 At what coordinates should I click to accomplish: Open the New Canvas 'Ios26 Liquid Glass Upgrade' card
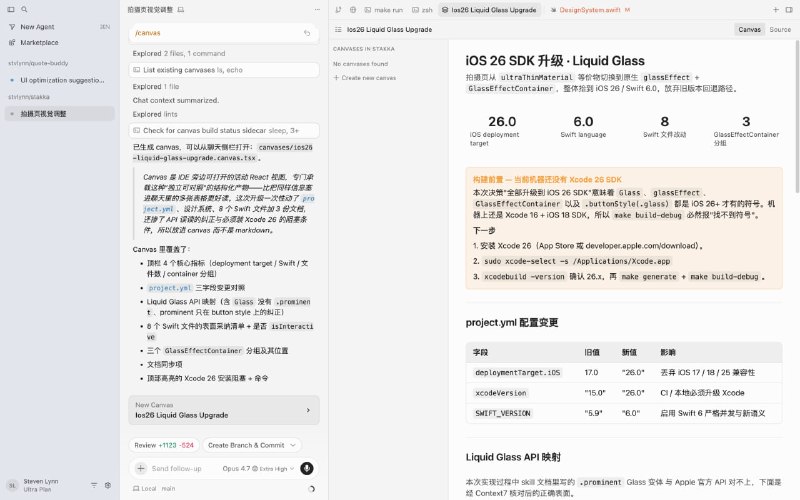click(x=224, y=410)
